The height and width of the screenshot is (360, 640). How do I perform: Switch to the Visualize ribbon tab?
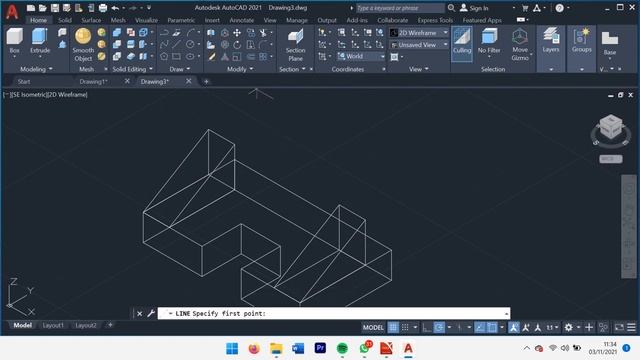pyautogui.click(x=146, y=20)
